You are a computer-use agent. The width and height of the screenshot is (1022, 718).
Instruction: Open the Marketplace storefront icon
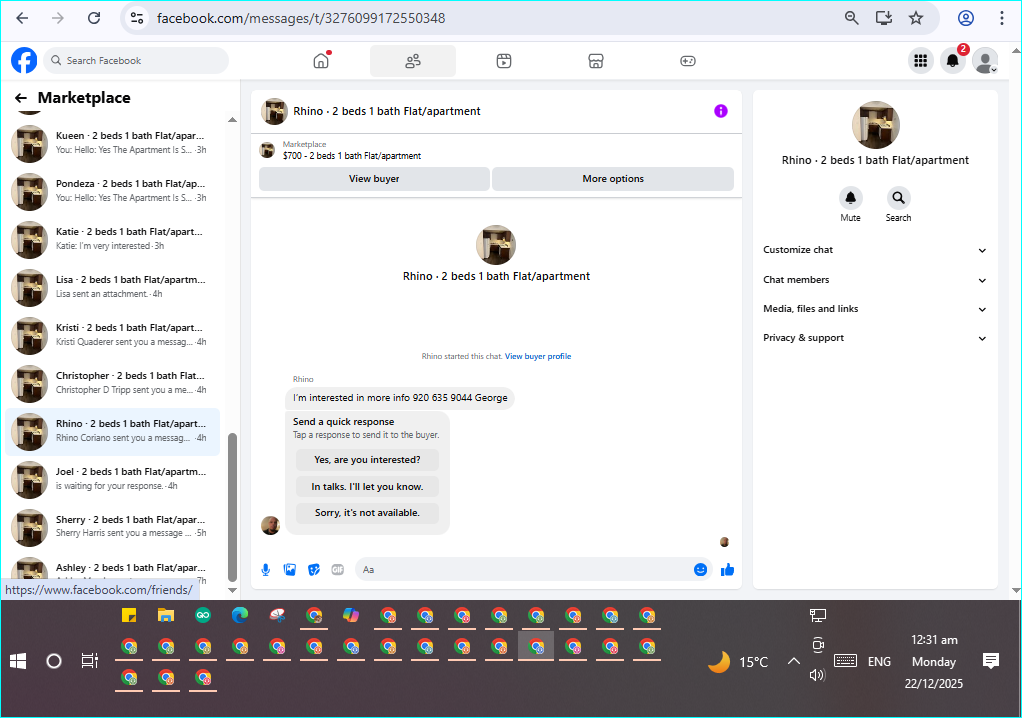[x=596, y=61]
